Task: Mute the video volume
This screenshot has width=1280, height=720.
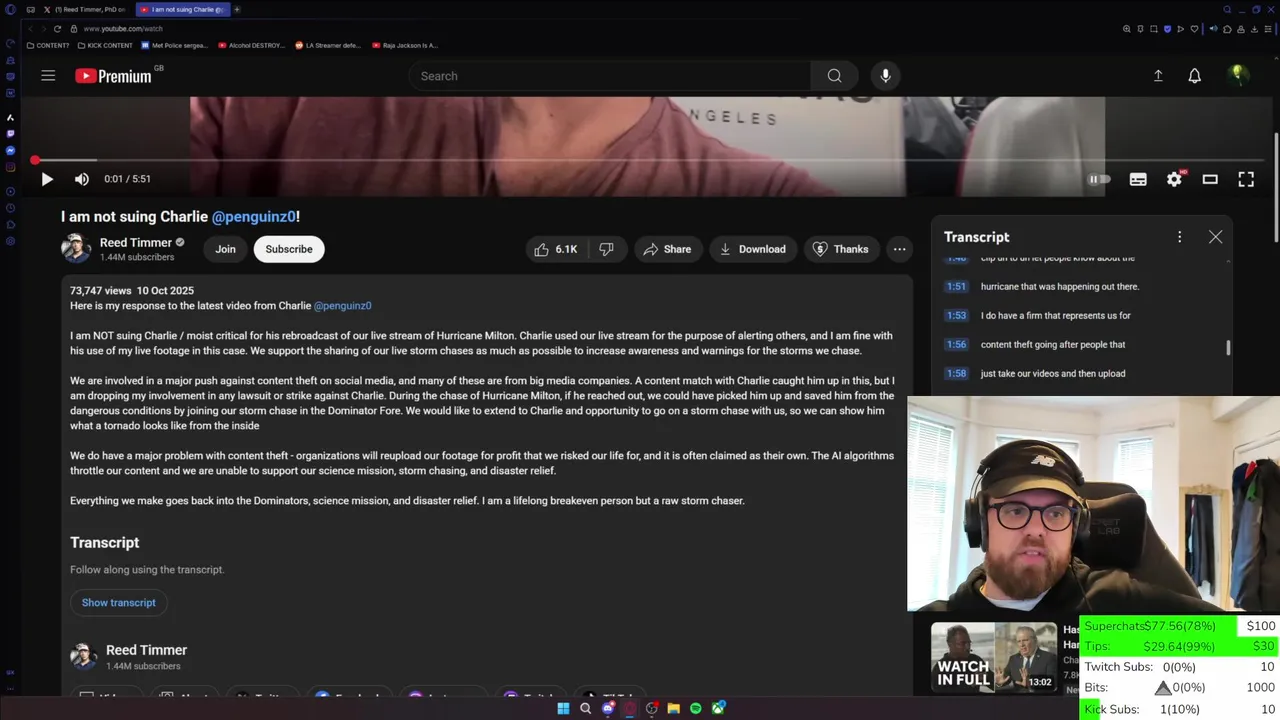Action: pos(82,179)
